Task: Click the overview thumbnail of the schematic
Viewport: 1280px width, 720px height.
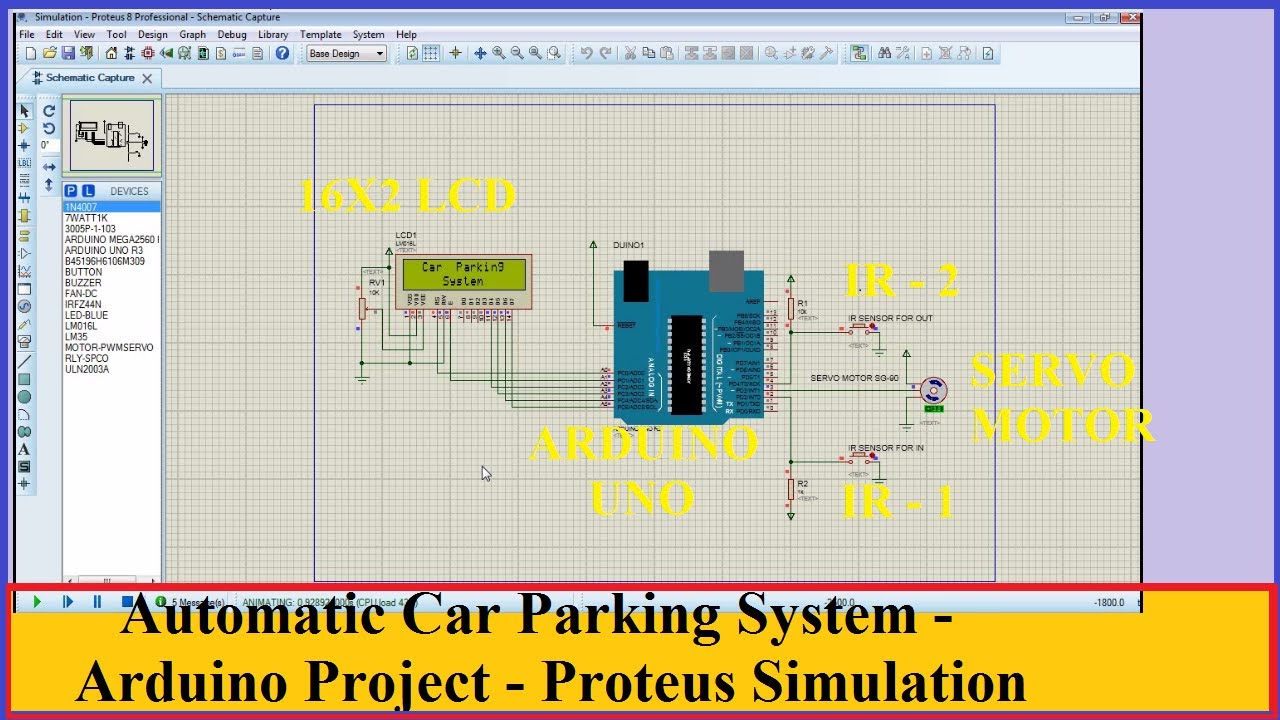Action: [x=111, y=136]
